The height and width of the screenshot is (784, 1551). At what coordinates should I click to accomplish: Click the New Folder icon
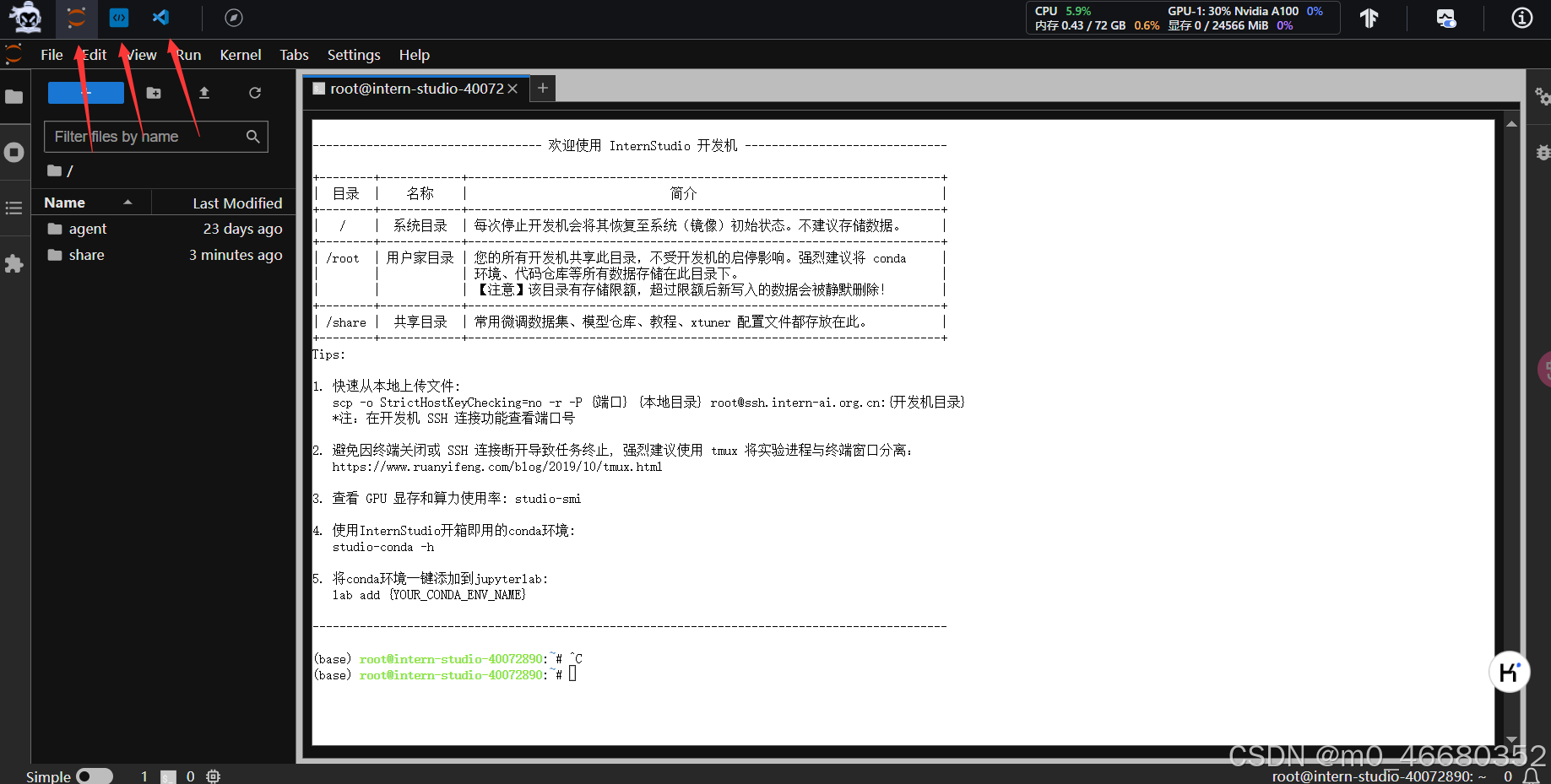tap(154, 93)
